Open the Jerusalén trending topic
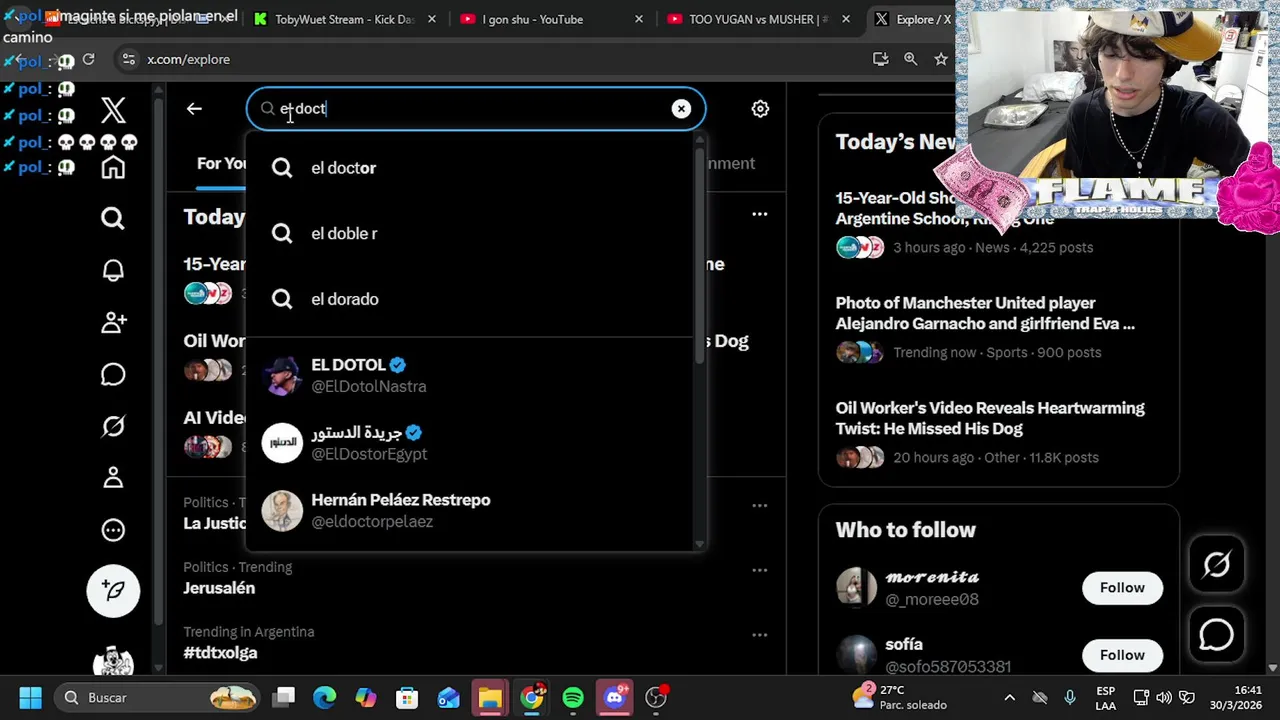This screenshot has height=720, width=1280. [x=219, y=588]
